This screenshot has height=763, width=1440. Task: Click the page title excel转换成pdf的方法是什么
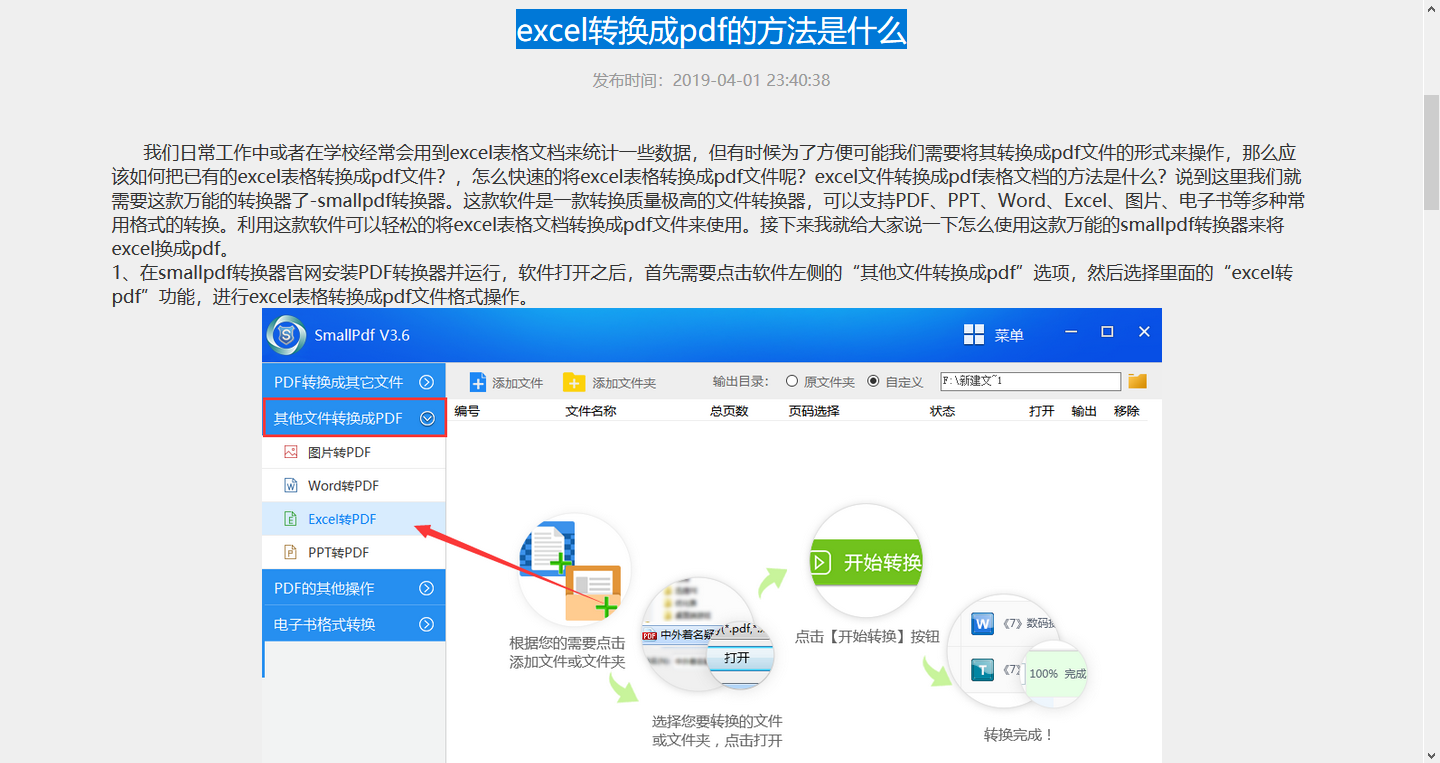[711, 31]
